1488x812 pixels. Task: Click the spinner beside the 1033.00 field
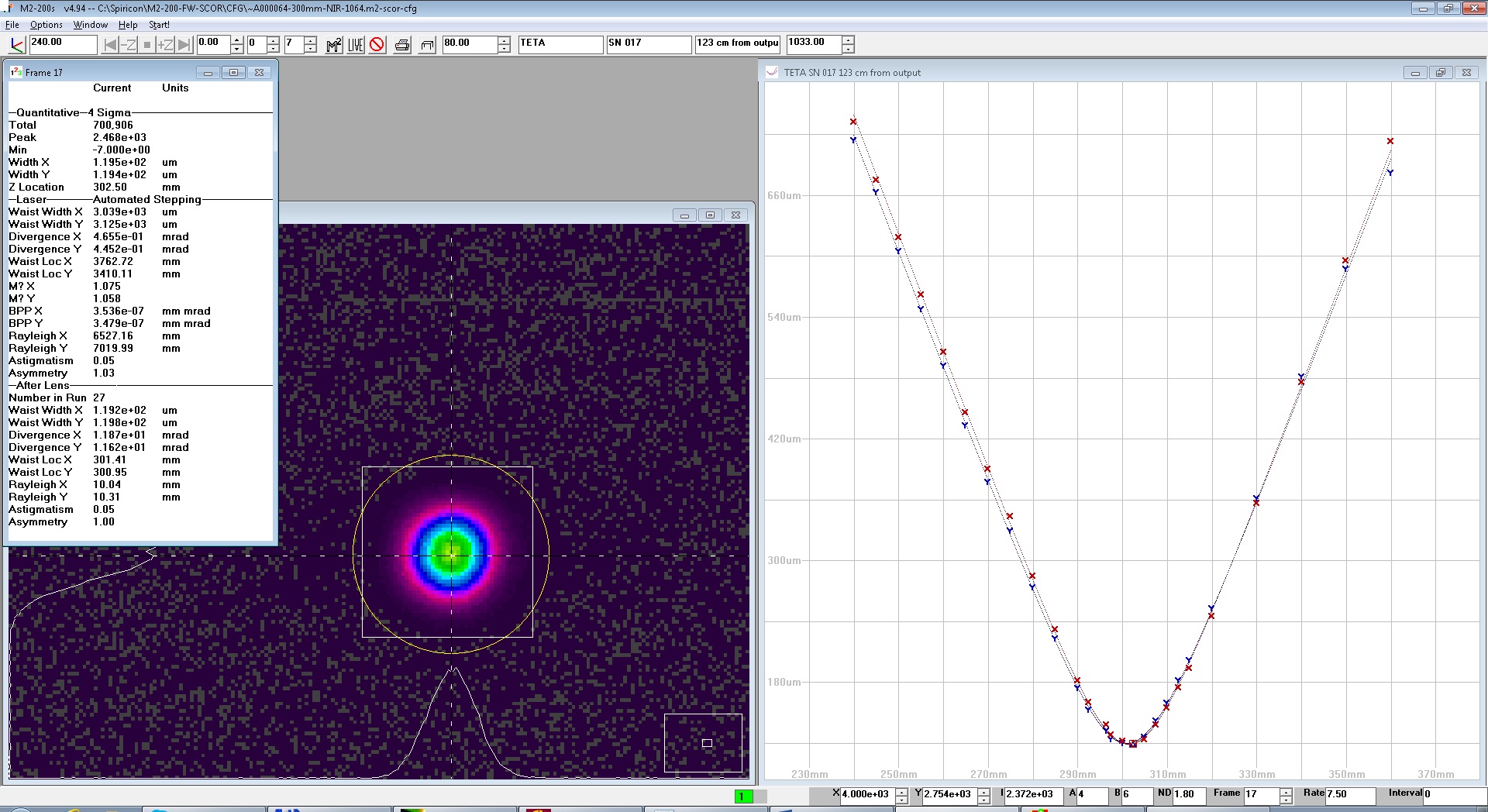pos(849,44)
